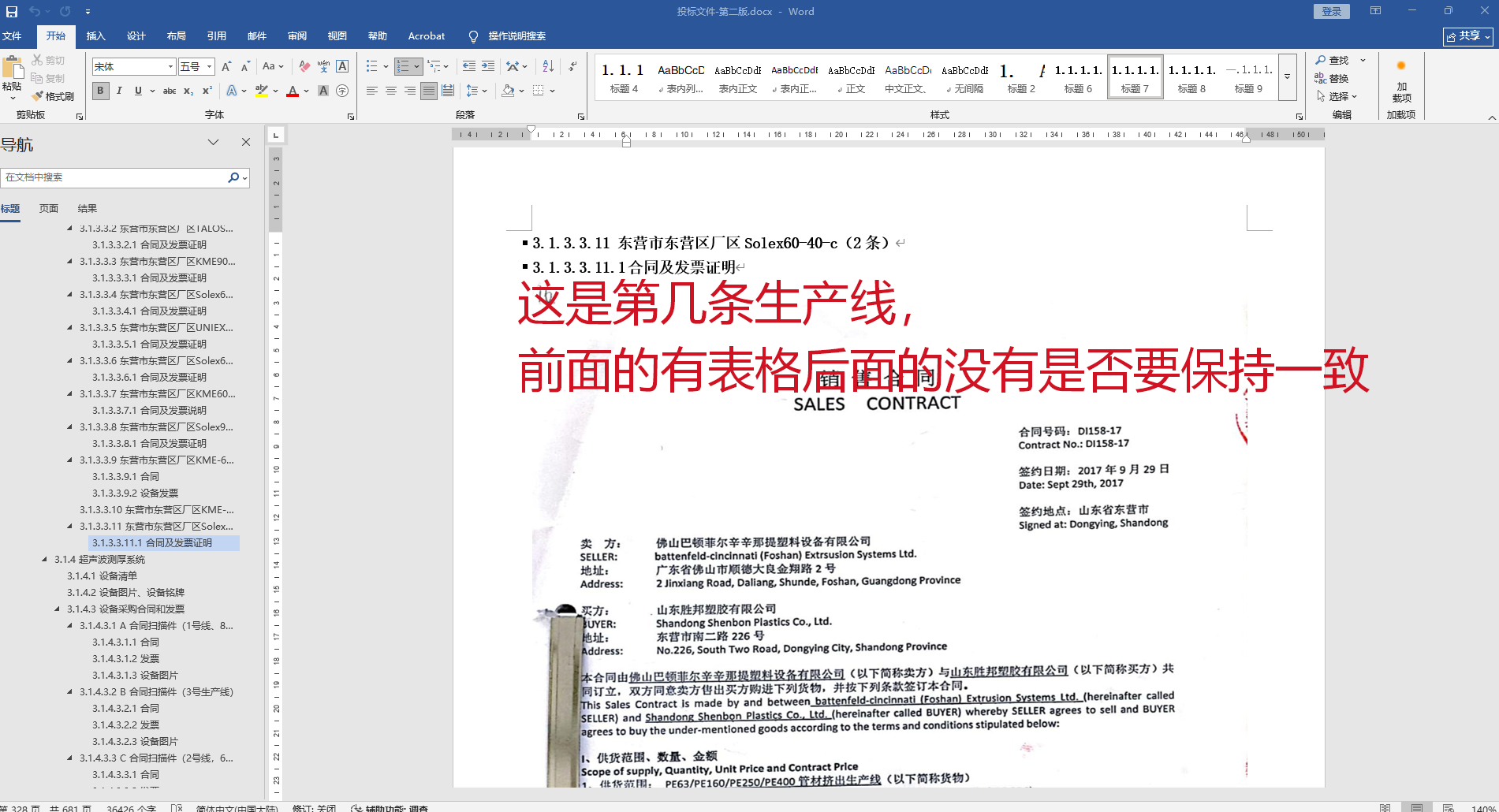Increase paragraph indent

click(x=488, y=67)
